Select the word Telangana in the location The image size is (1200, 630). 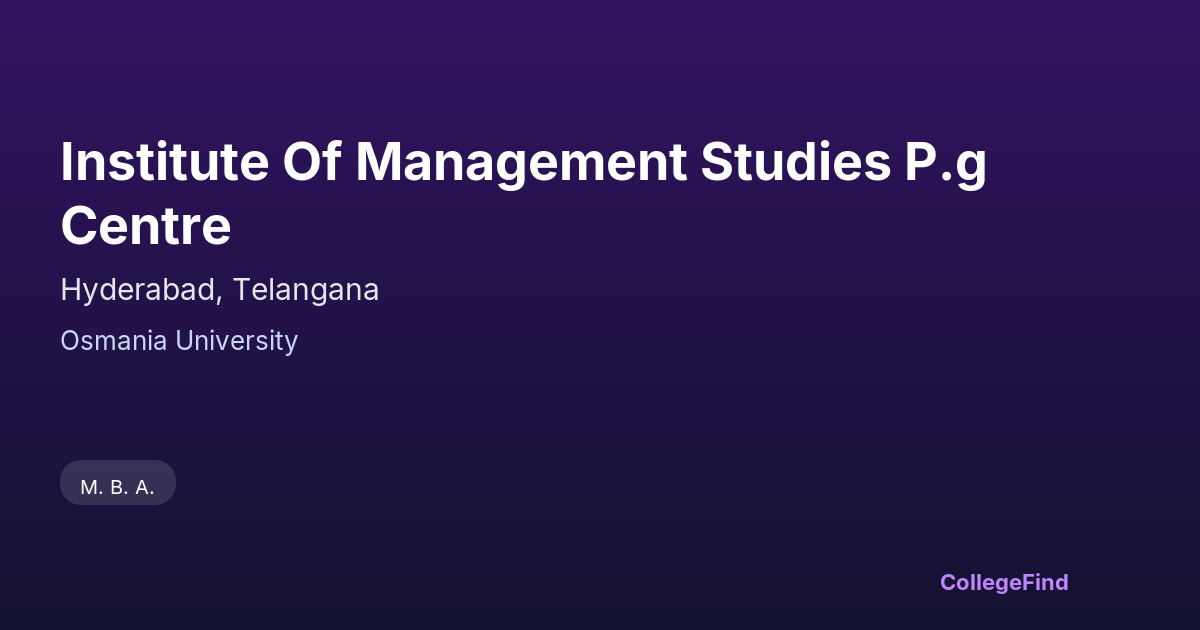307,290
